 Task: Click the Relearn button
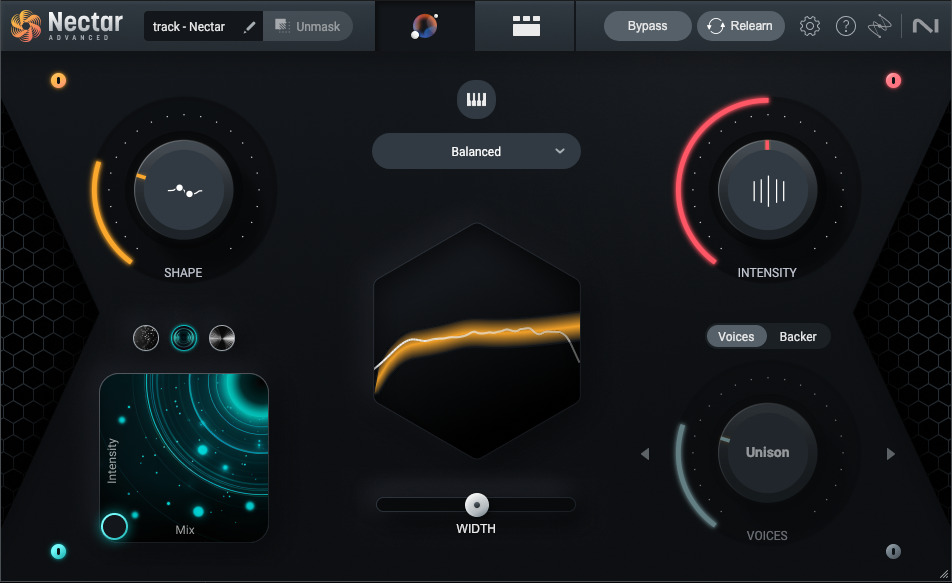point(741,26)
